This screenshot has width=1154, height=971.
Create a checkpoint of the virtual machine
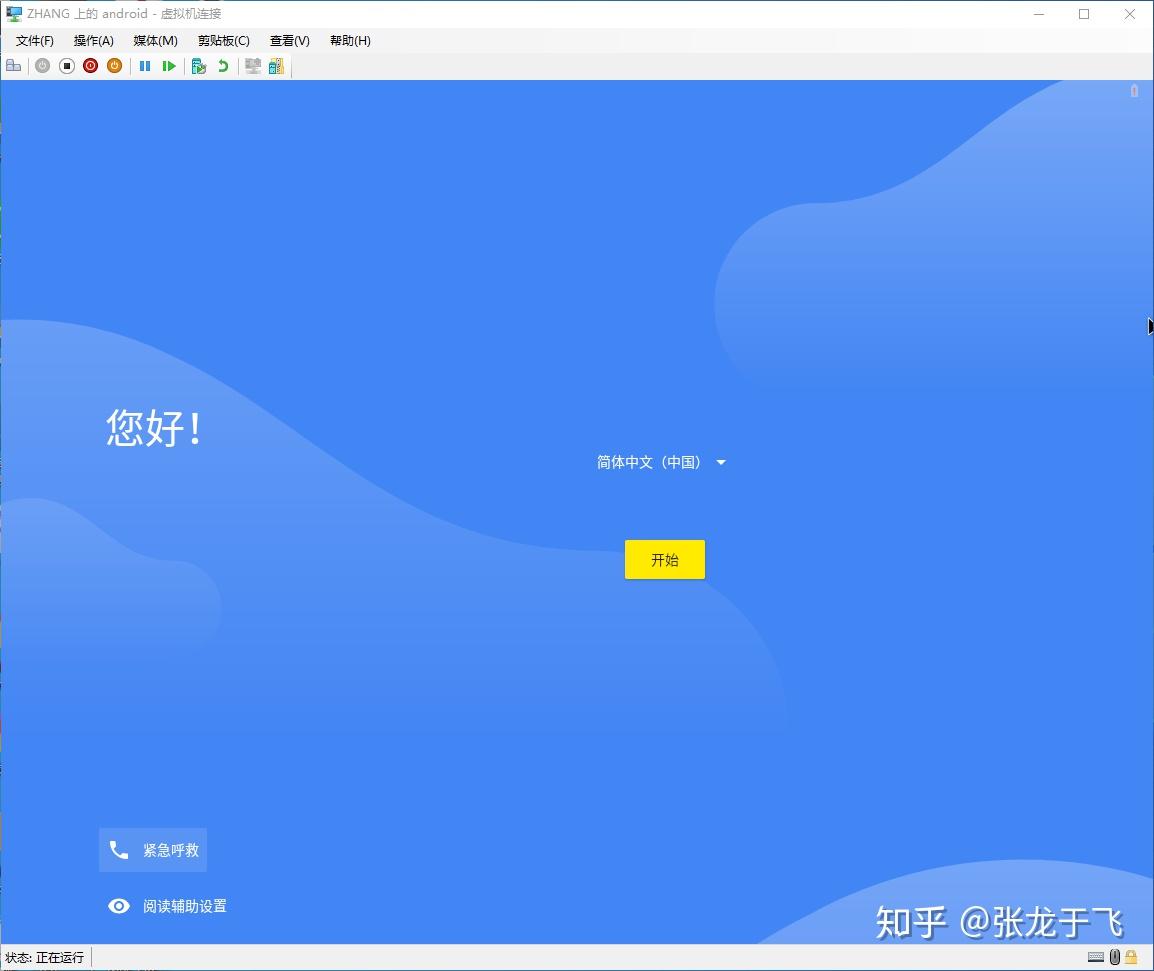coord(199,66)
